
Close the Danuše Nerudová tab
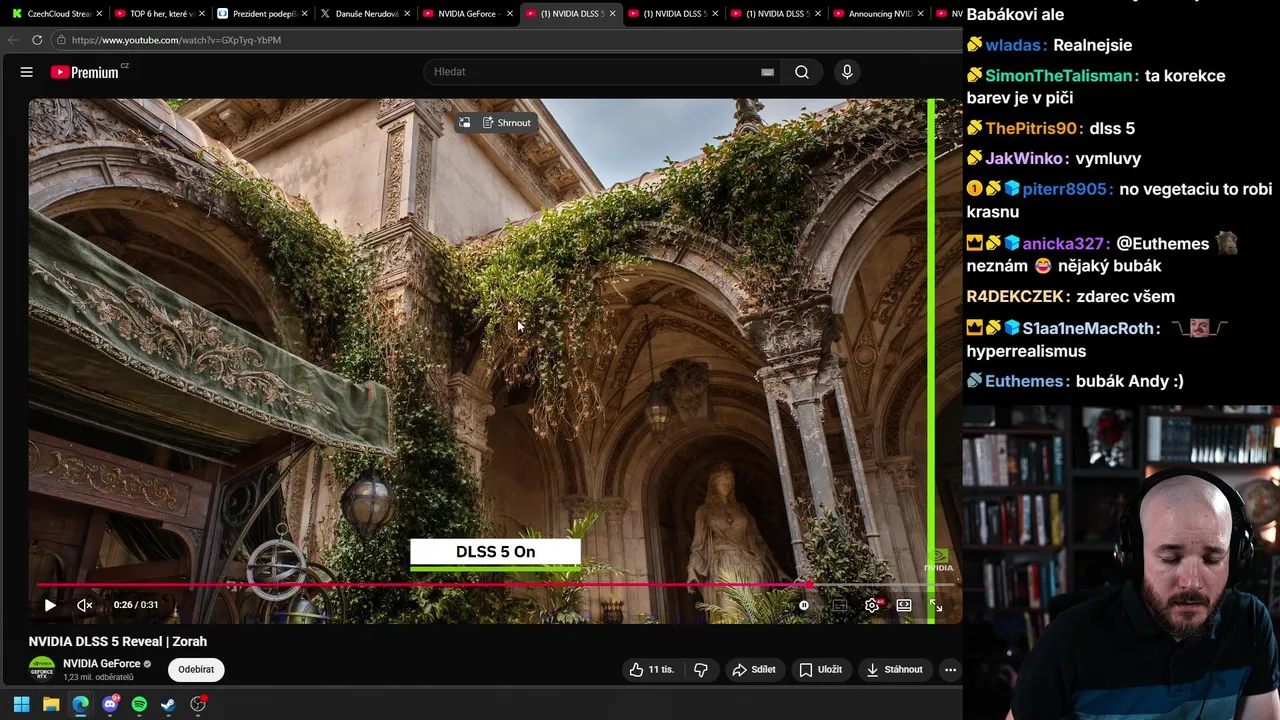pyautogui.click(x=407, y=14)
